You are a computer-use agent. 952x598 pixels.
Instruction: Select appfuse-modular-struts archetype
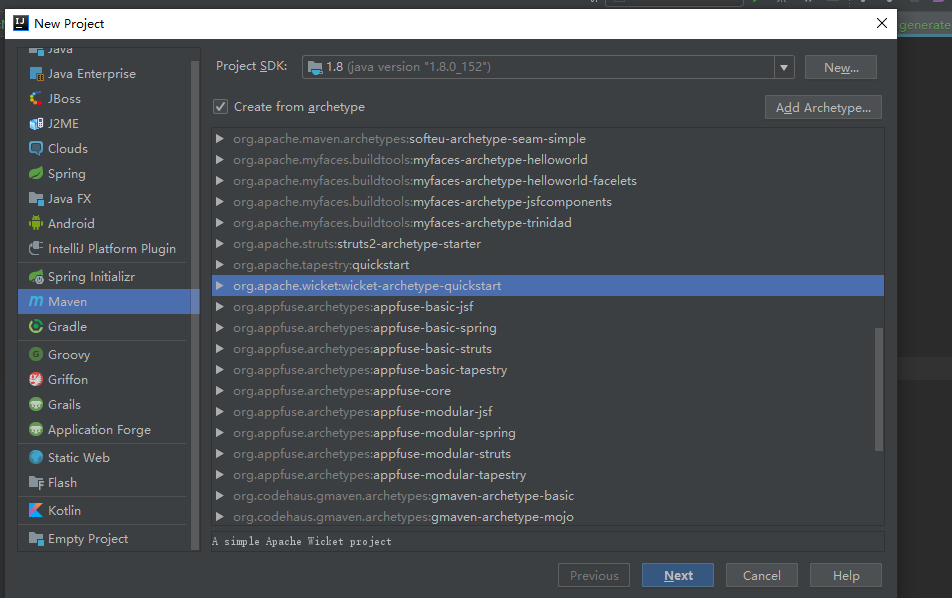point(548,454)
